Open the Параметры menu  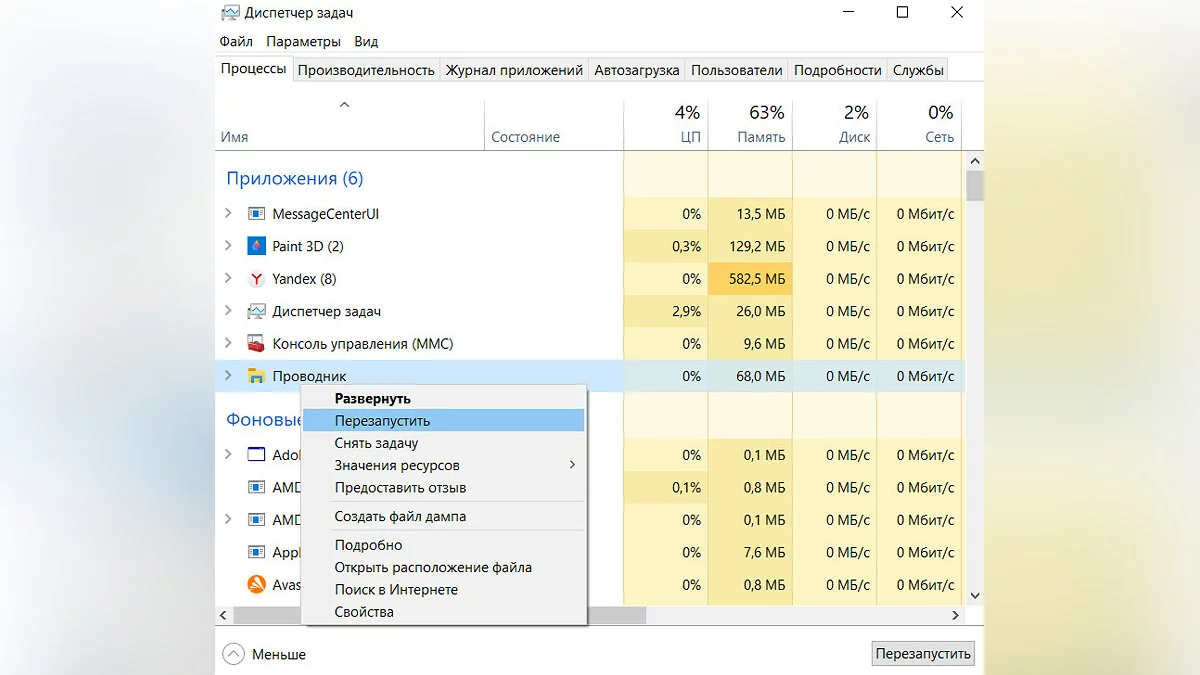tap(303, 42)
